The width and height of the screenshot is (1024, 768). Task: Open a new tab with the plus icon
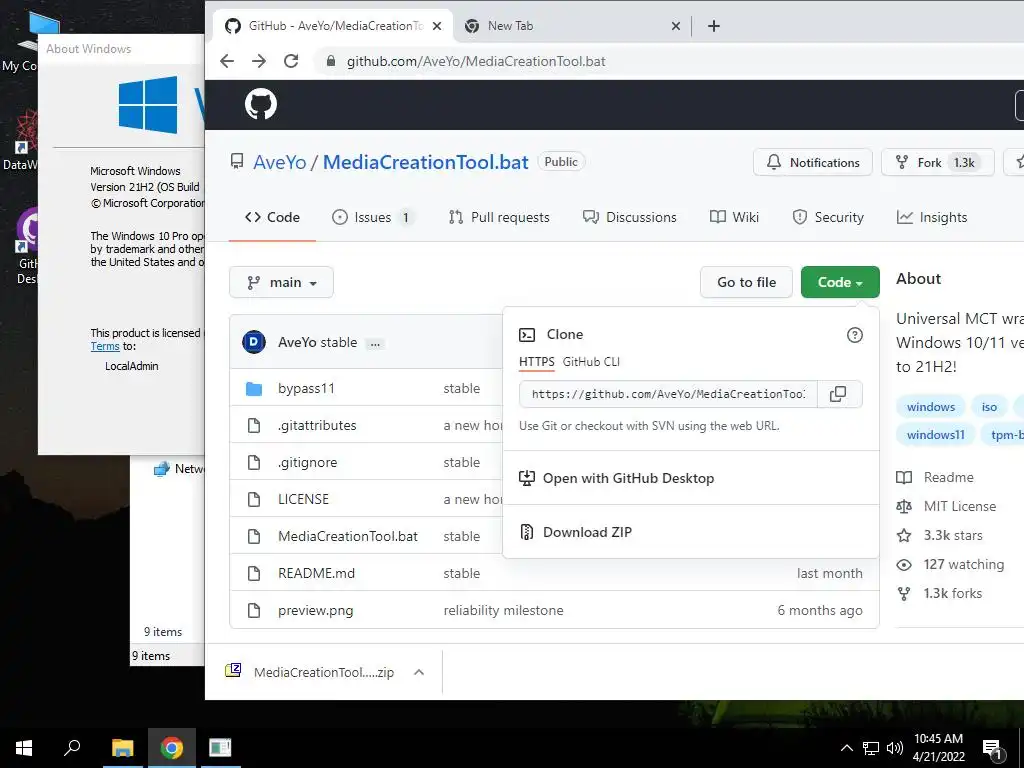[x=714, y=26]
